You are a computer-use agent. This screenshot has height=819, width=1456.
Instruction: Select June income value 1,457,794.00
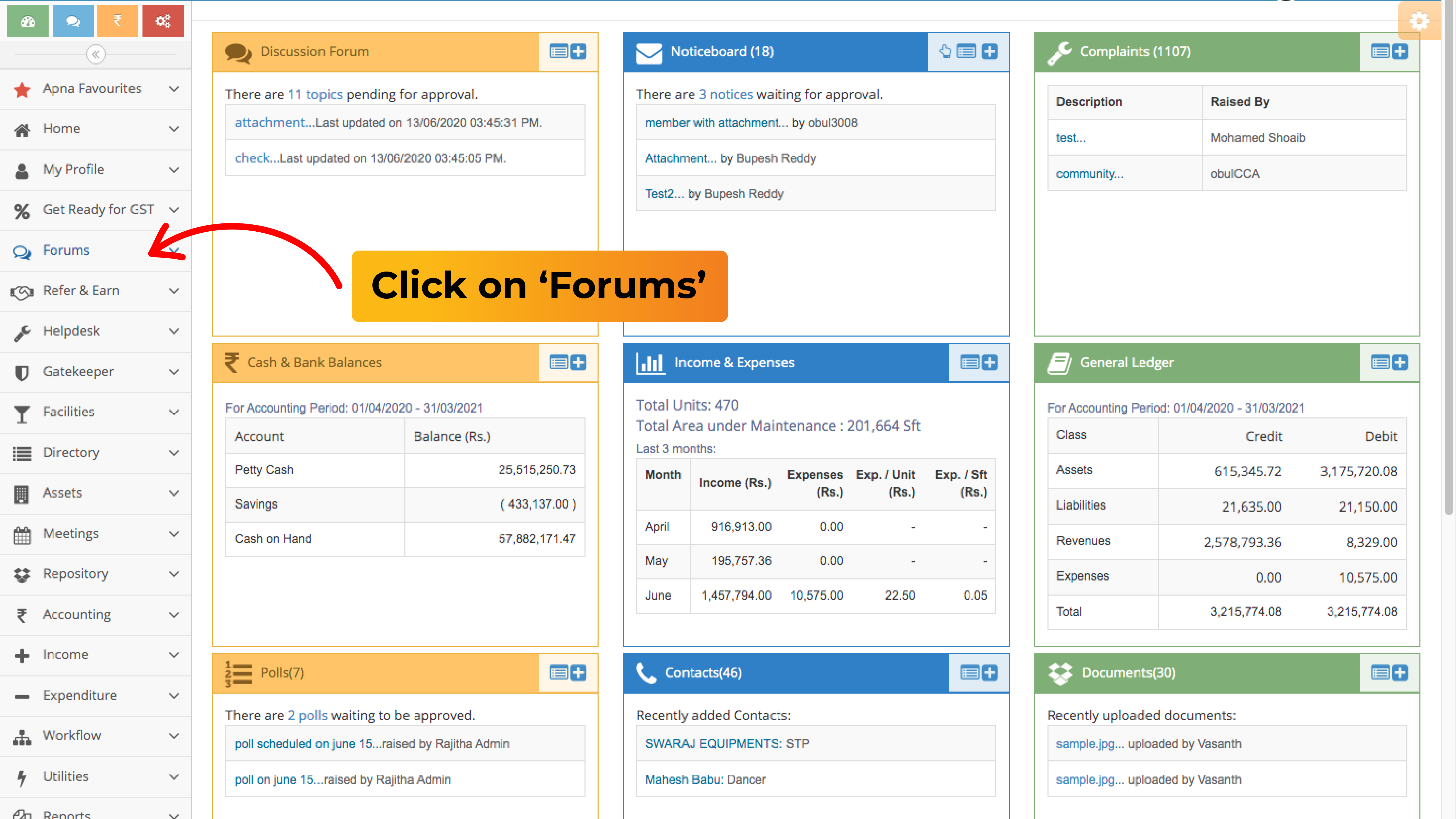point(736,596)
